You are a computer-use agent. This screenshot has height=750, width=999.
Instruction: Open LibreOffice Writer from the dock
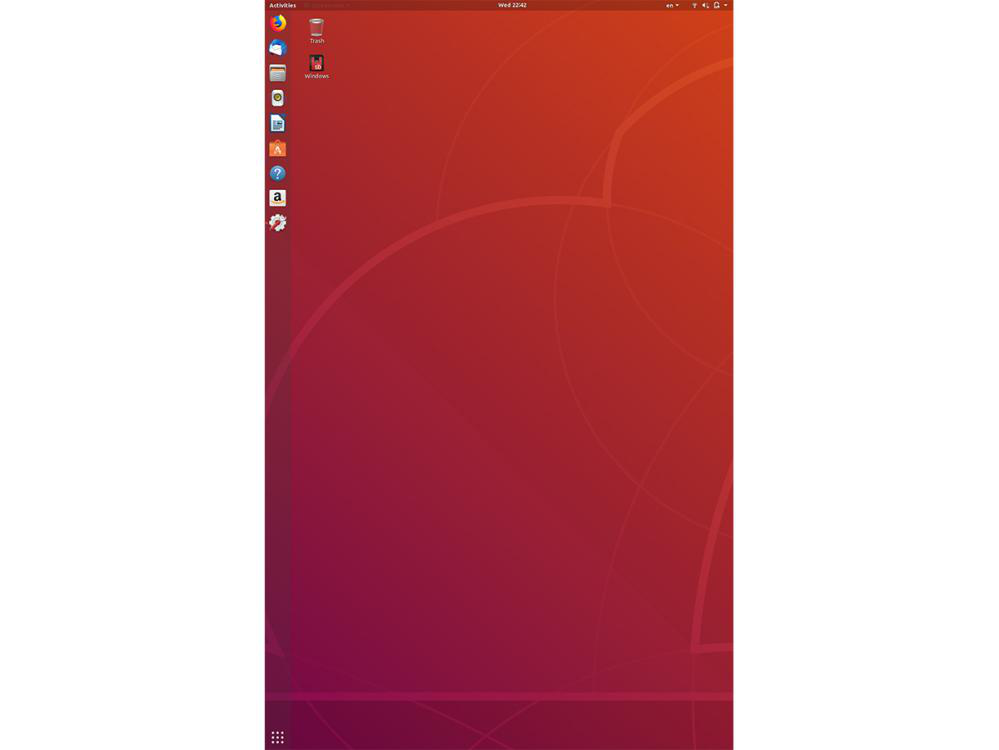click(278, 123)
